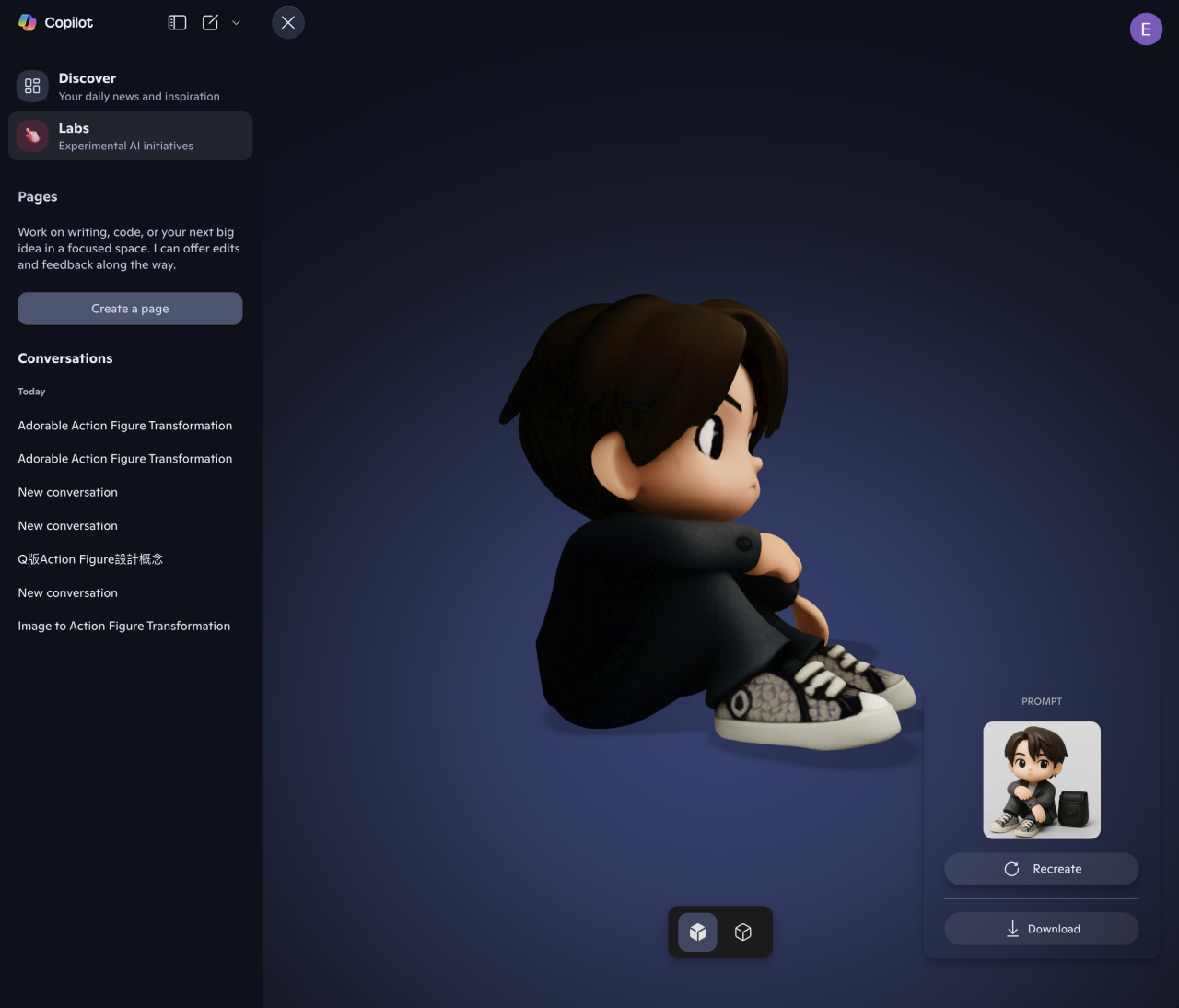1179x1008 pixels.
Task: Click the Download option in the prompt panel
Action: 1041,929
